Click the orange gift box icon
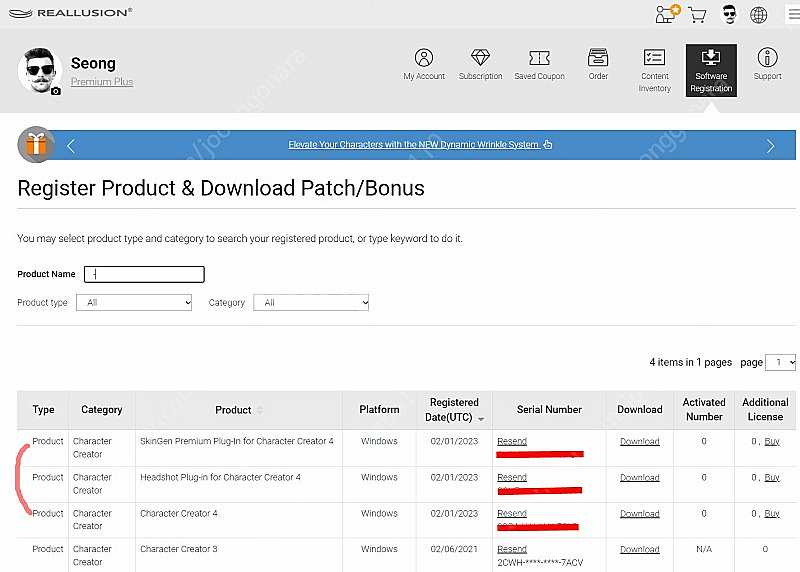Screen dimensions: 800x572 tap(36, 144)
